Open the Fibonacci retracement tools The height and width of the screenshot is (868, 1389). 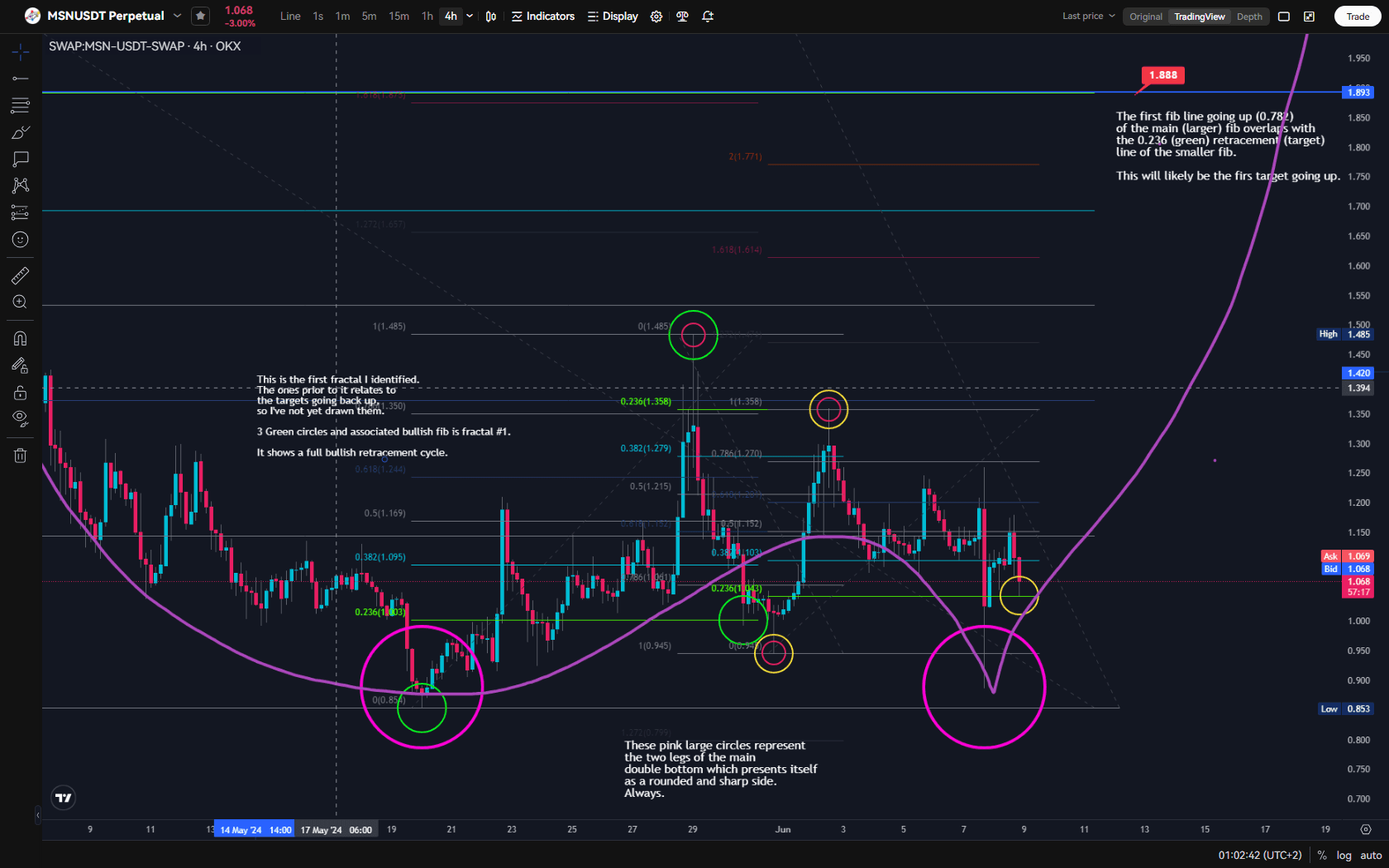[21, 105]
